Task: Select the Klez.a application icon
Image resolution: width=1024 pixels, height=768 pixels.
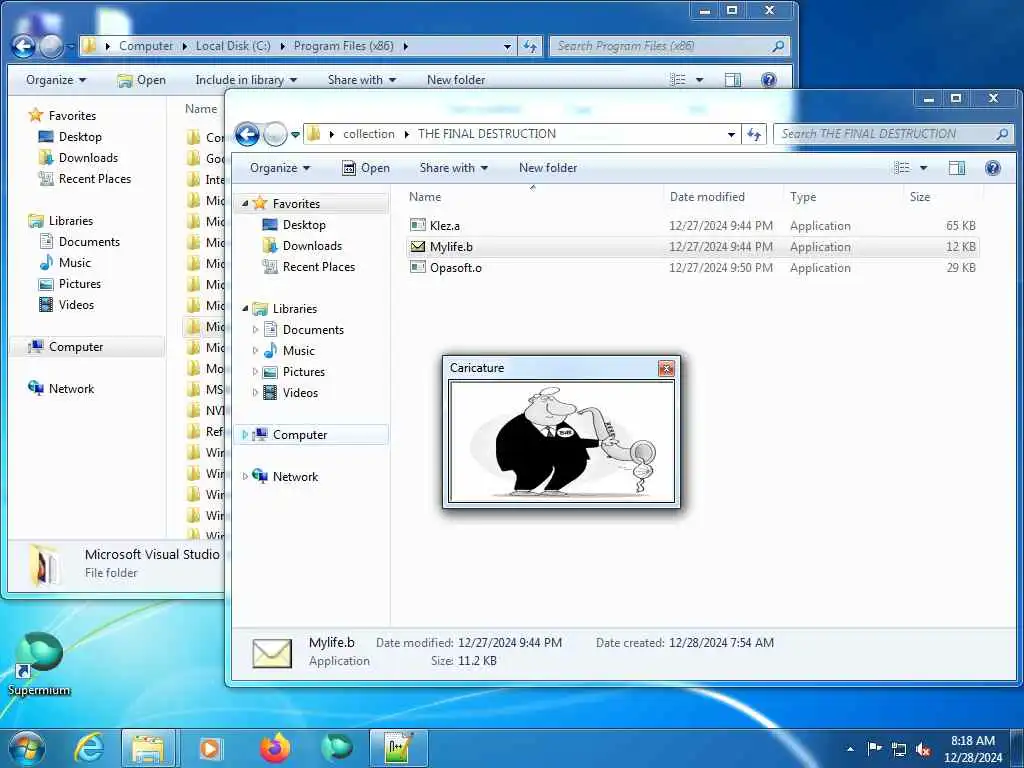Action: 417,225
